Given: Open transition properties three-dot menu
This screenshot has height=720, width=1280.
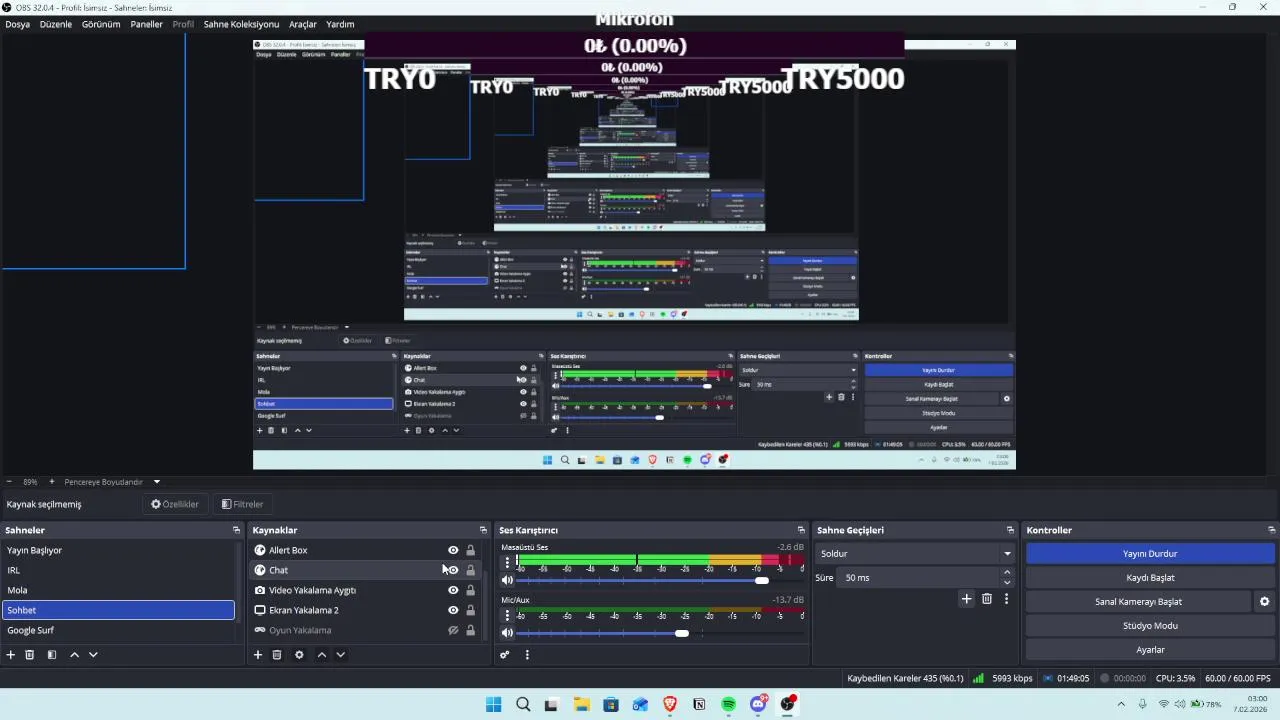Looking at the screenshot, I should [x=1006, y=599].
